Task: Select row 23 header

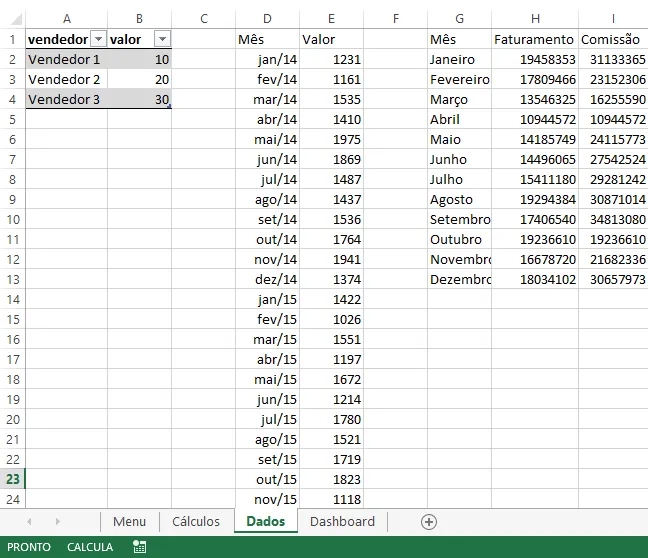Action: point(13,479)
